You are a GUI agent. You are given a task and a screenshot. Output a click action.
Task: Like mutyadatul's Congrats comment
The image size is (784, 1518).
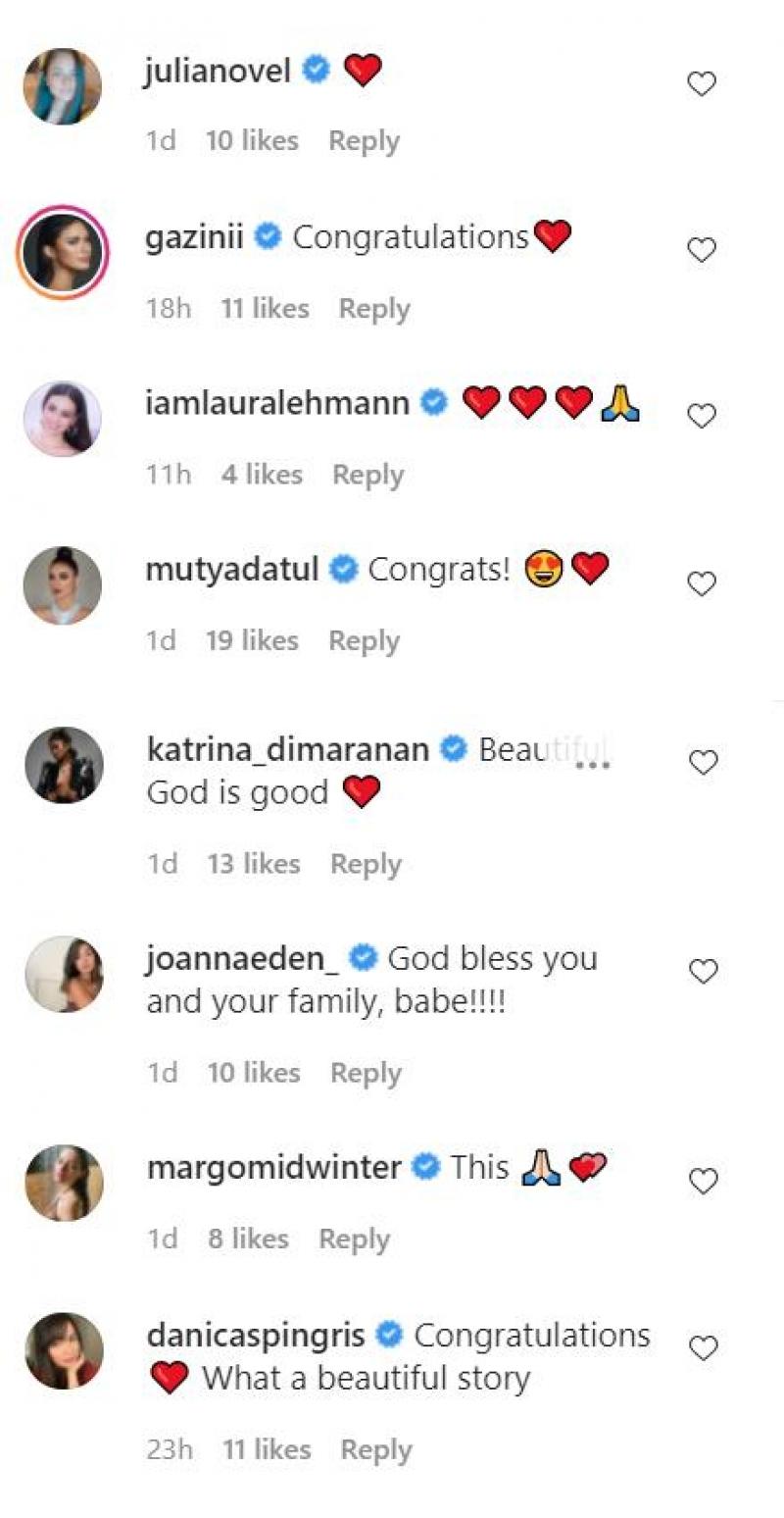[702, 584]
